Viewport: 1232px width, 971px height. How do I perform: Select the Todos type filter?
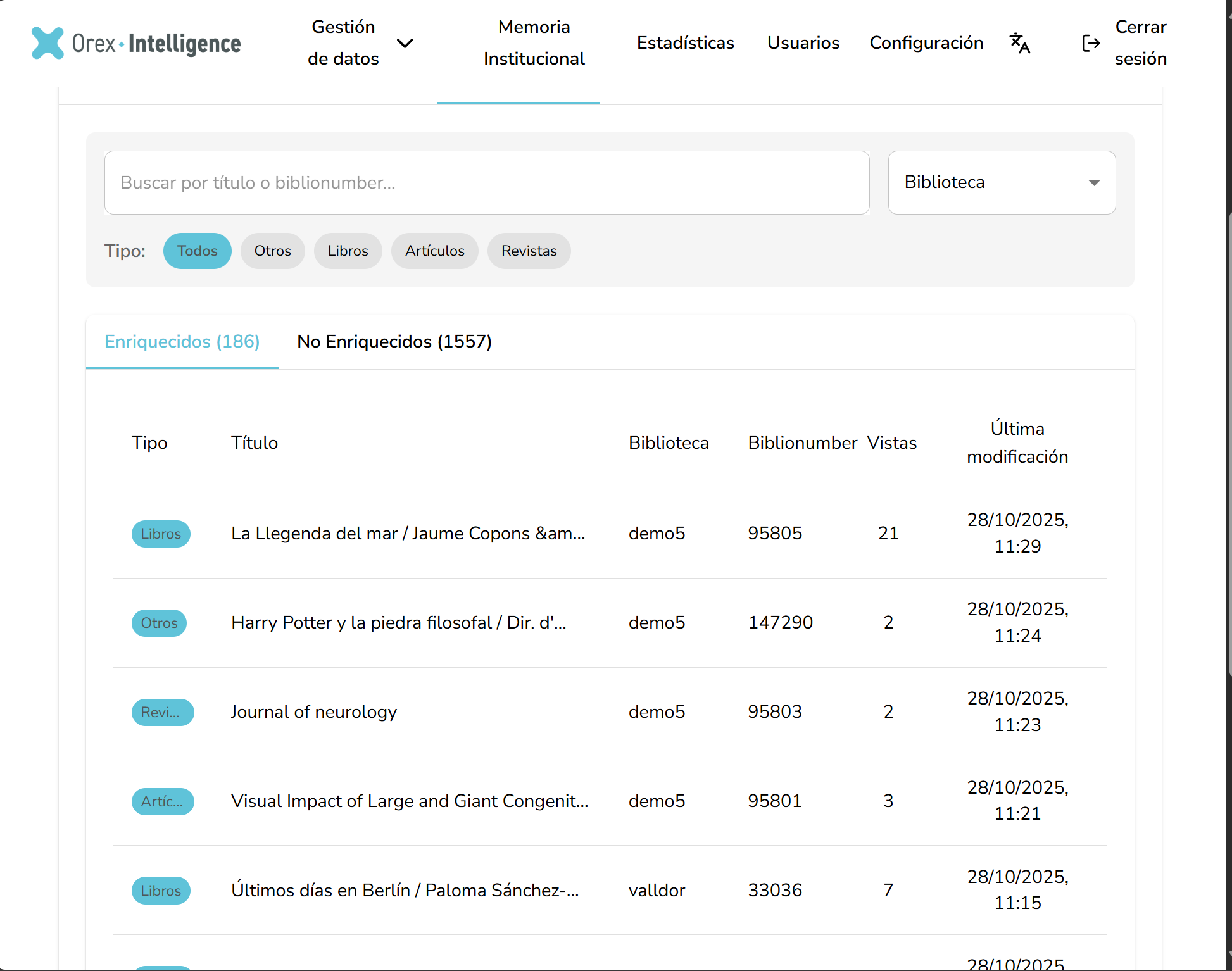point(197,251)
